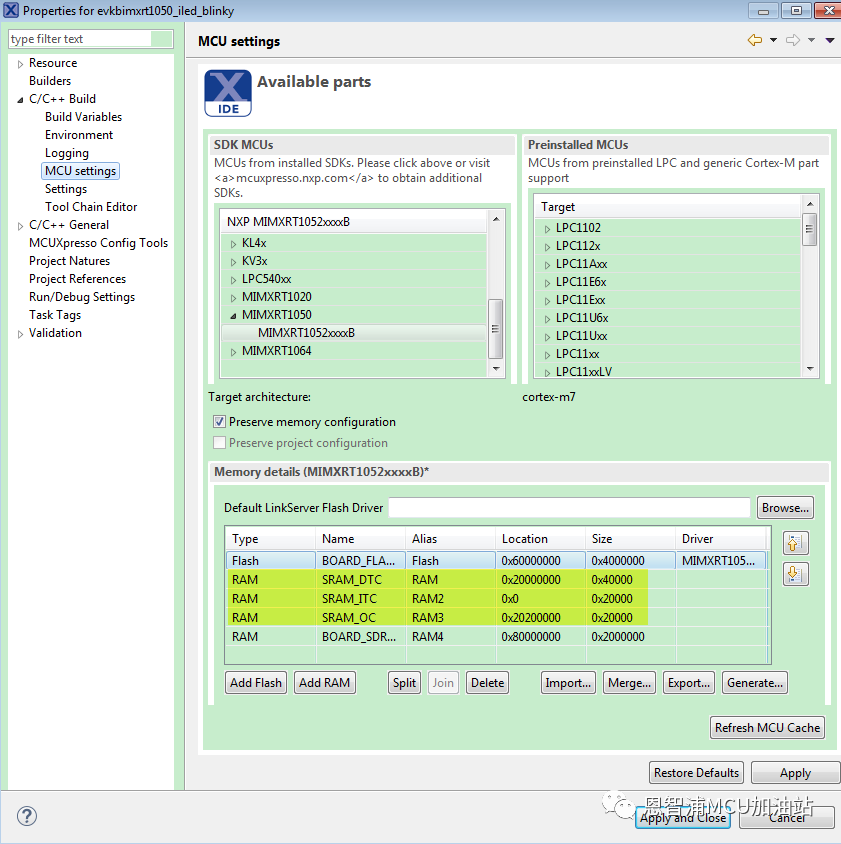Open MCUXpresso Config Tools page
This screenshot has height=844, width=841.
99,243
